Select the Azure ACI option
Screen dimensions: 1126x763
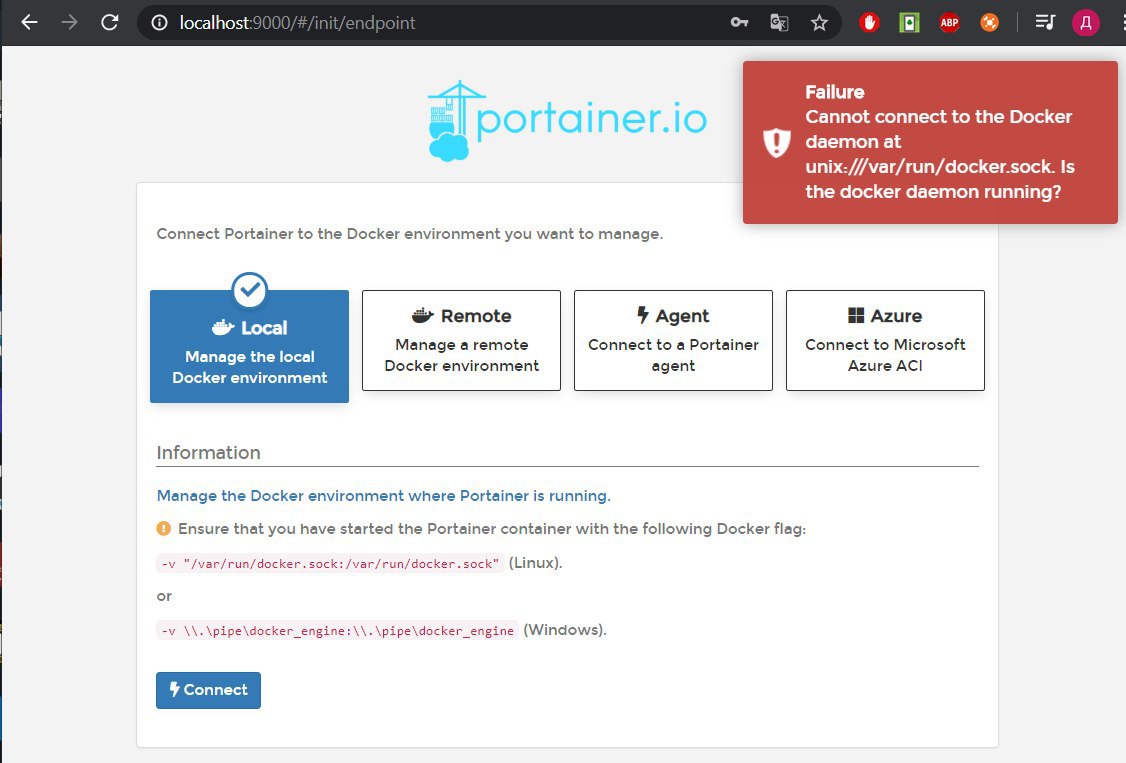885,340
